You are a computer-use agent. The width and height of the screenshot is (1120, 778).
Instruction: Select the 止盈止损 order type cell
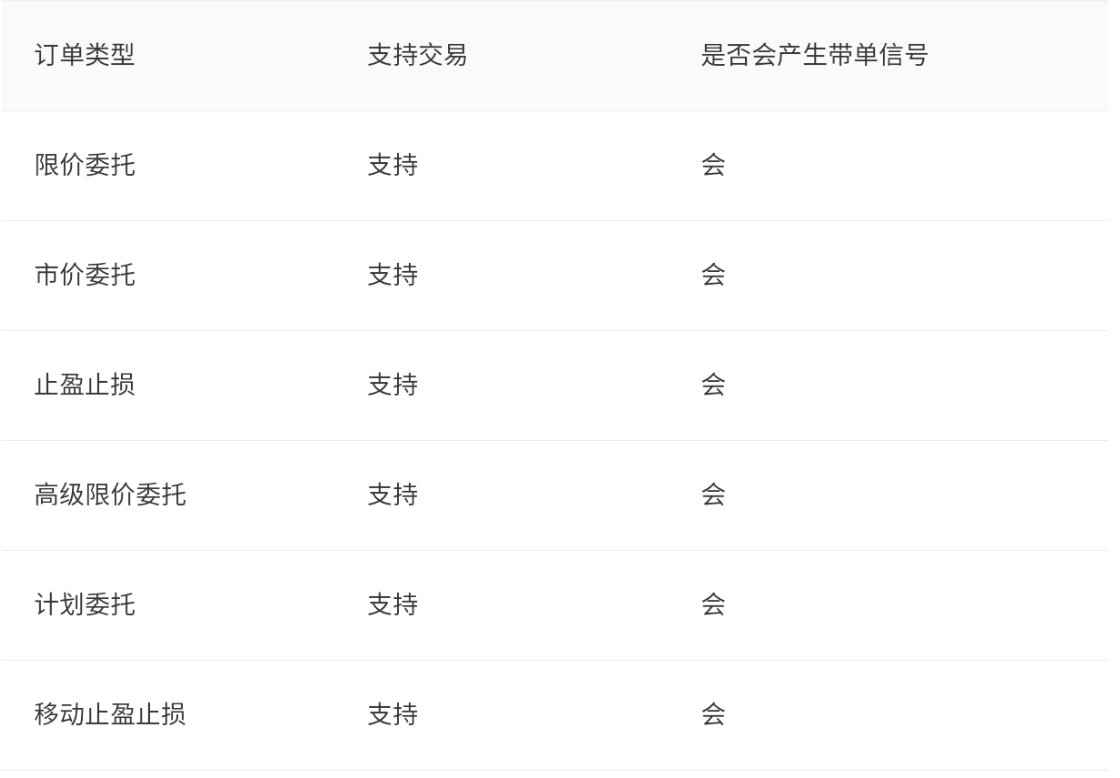[85, 386]
